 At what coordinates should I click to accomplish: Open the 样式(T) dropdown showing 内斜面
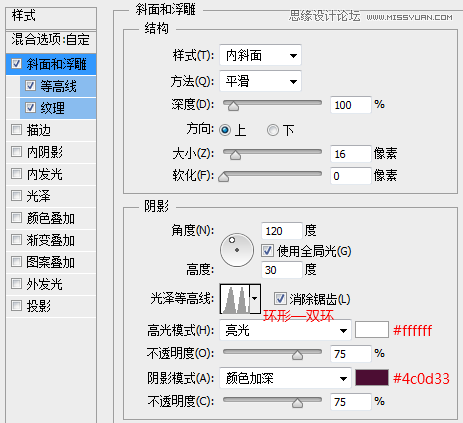click(260, 55)
